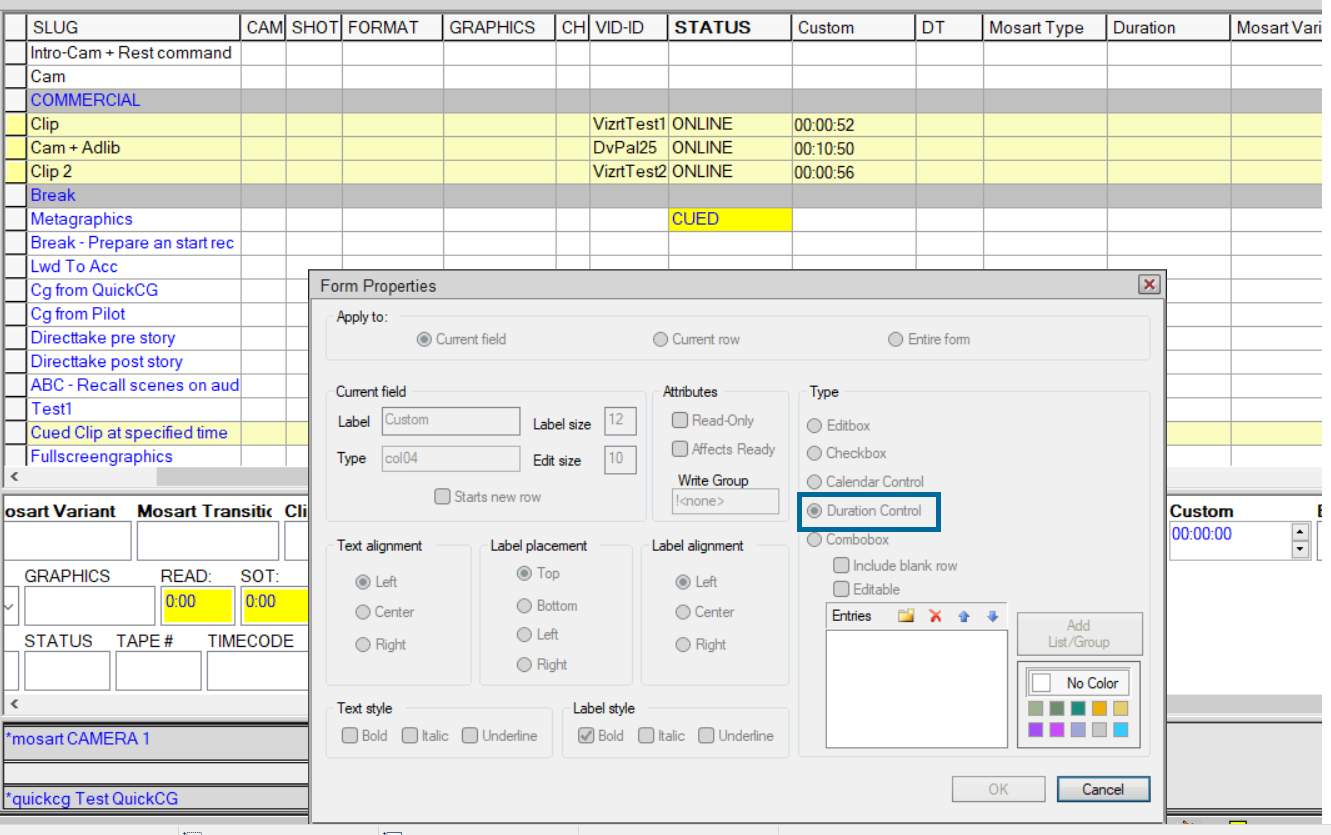Viewport: 1331px width, 835px height.
Task: Select the Duration Control radio button
Action: (815, 511)
